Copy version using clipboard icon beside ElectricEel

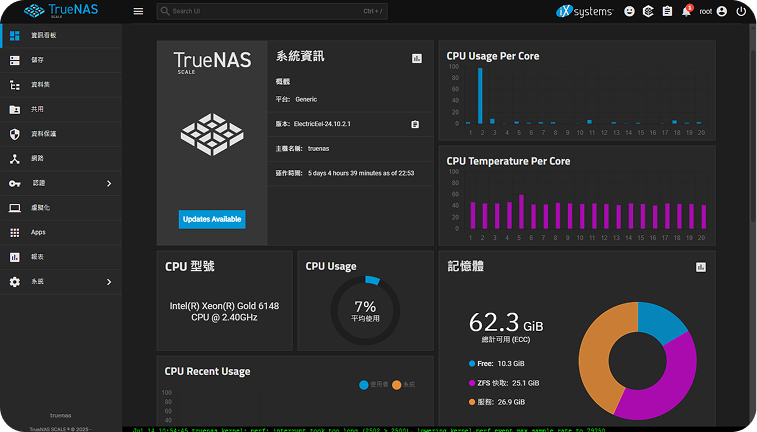[x=415, y=124]
